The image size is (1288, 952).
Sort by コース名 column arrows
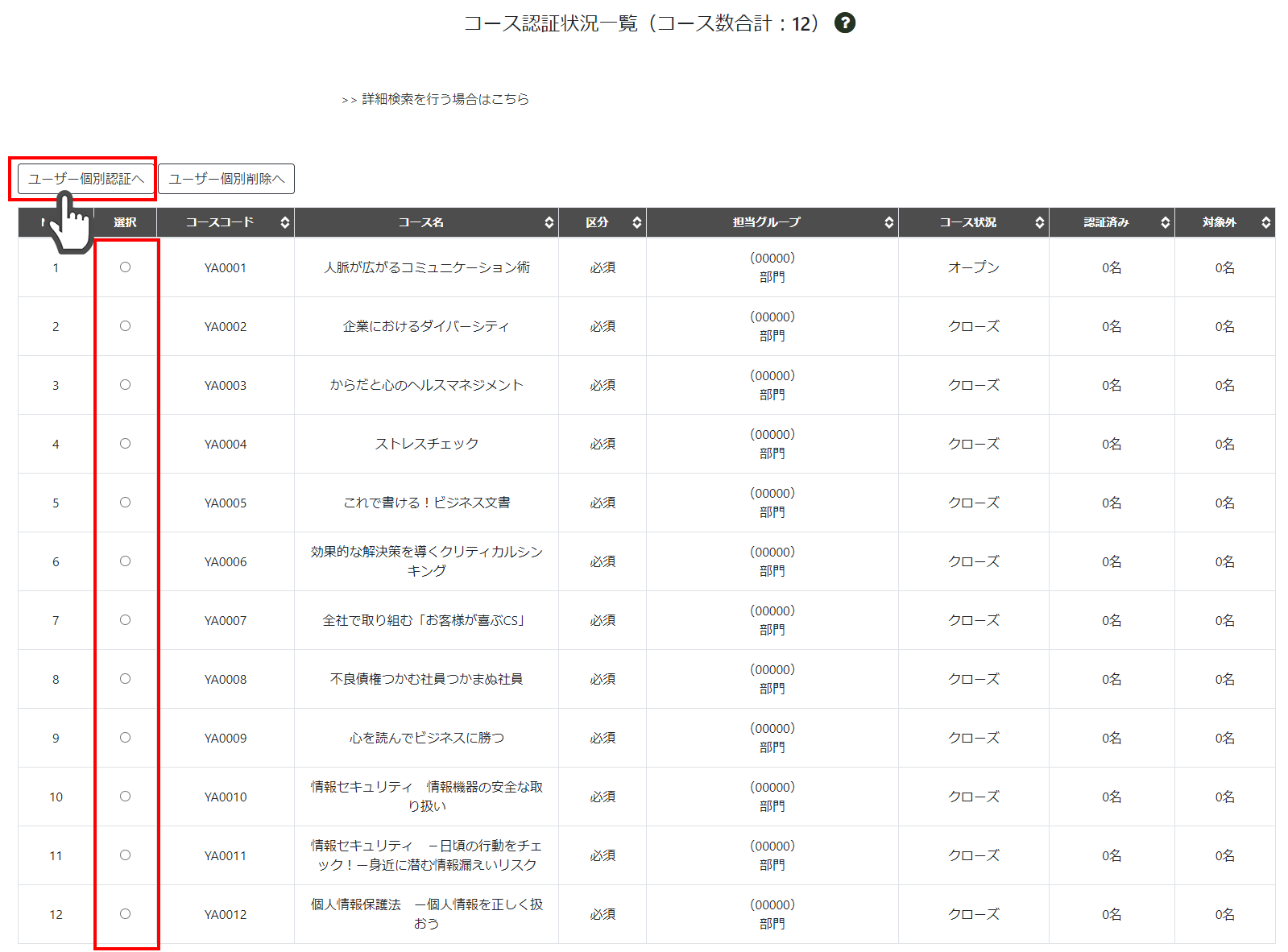coord(549,222)
